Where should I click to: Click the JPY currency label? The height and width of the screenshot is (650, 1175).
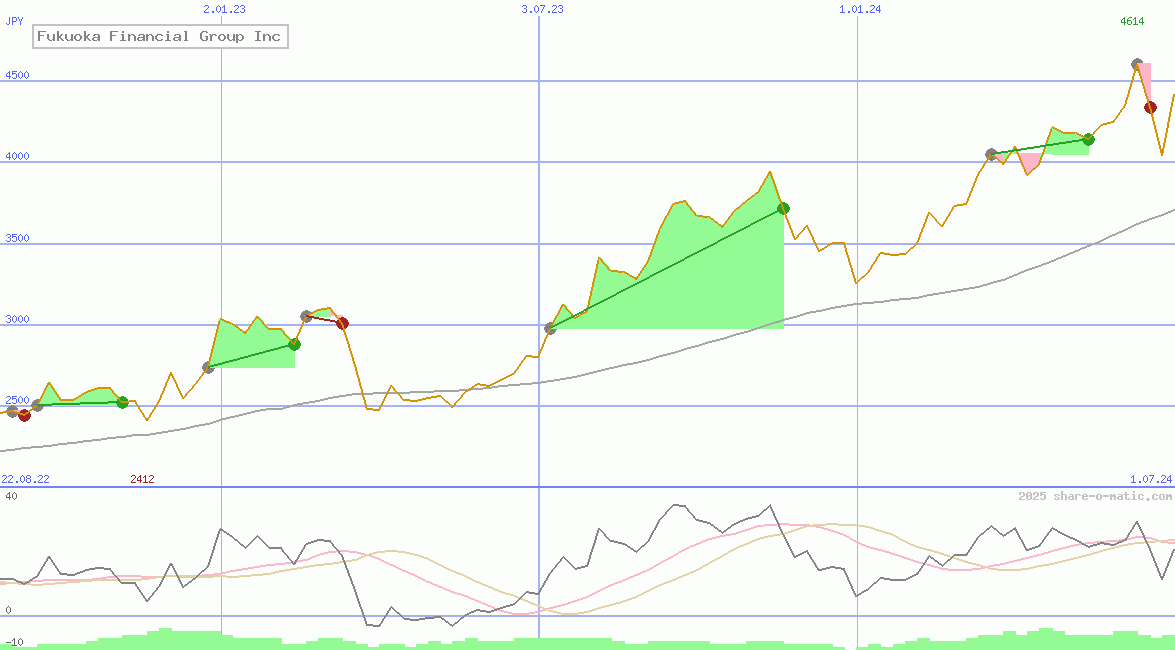click(14, 21)
